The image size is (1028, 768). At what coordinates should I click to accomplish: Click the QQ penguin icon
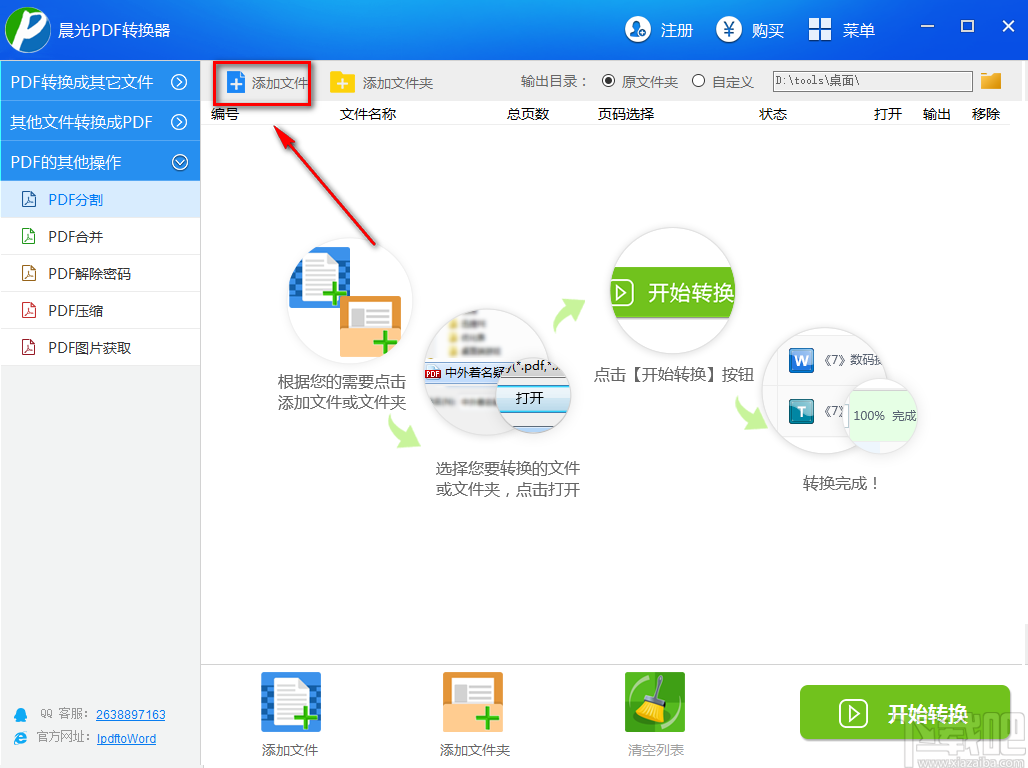tap(21, 715)
